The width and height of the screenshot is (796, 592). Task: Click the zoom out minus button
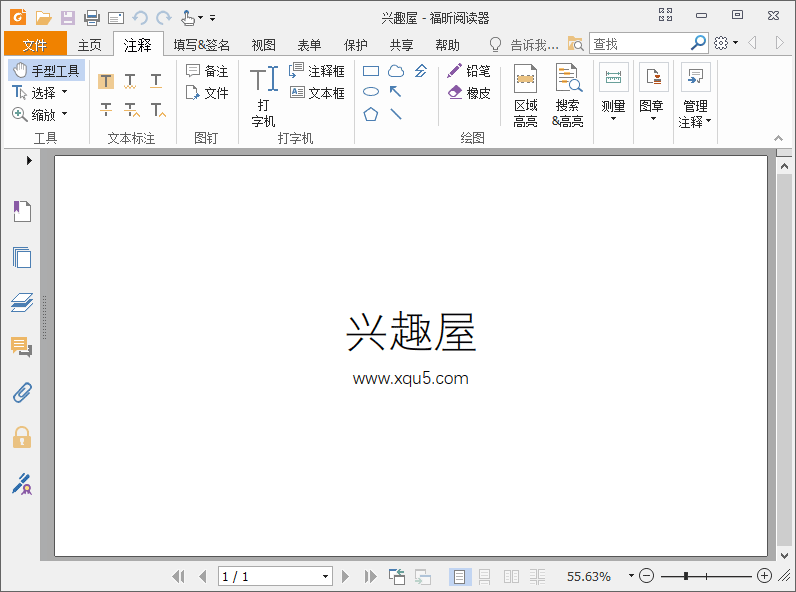646,576
